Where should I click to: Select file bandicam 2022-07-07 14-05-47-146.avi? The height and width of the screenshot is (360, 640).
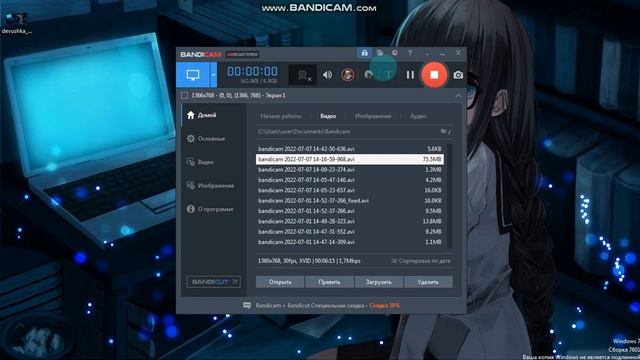(350, 180)
